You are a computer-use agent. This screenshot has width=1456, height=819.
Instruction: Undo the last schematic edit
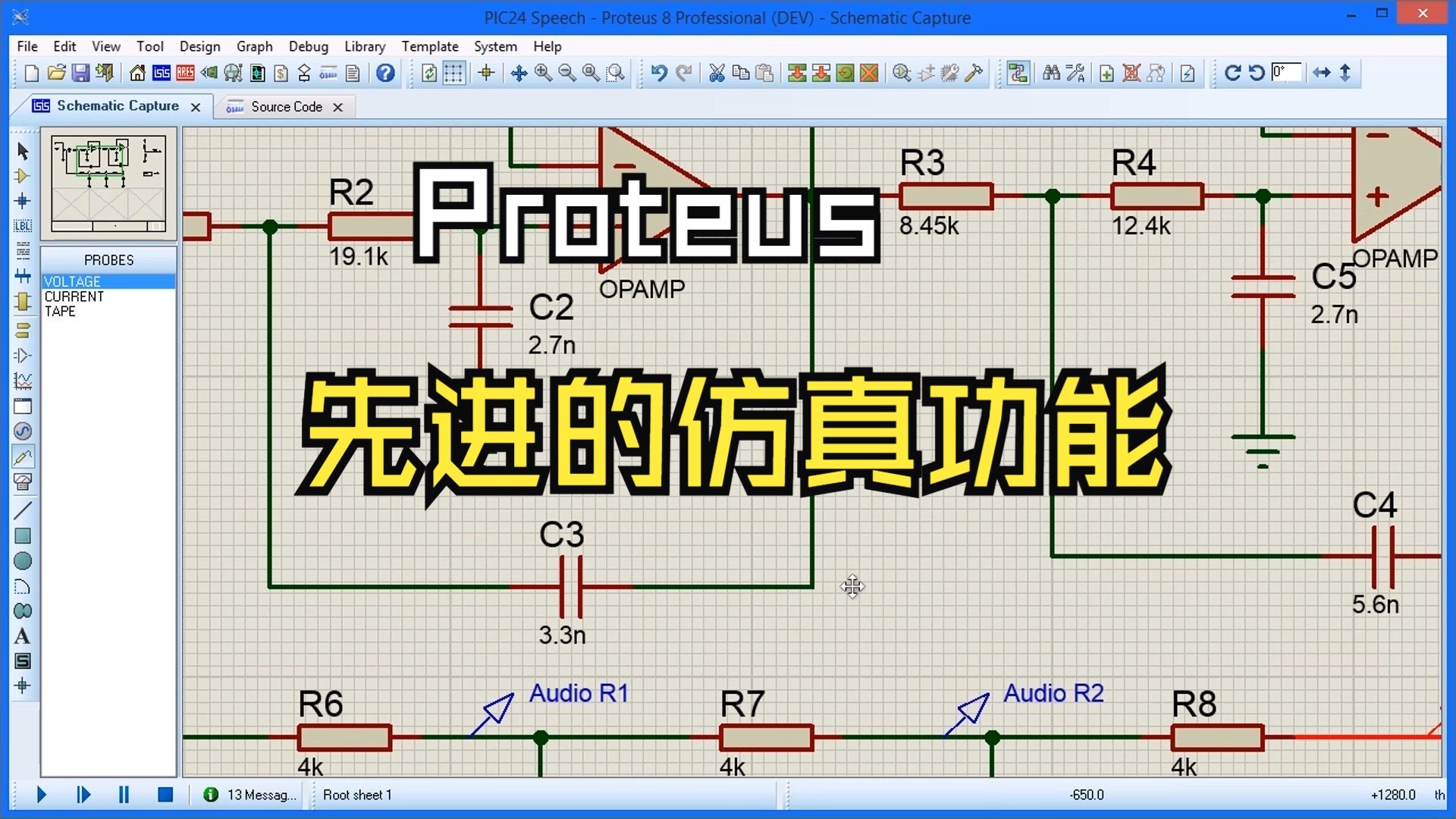tap(658, 73)
